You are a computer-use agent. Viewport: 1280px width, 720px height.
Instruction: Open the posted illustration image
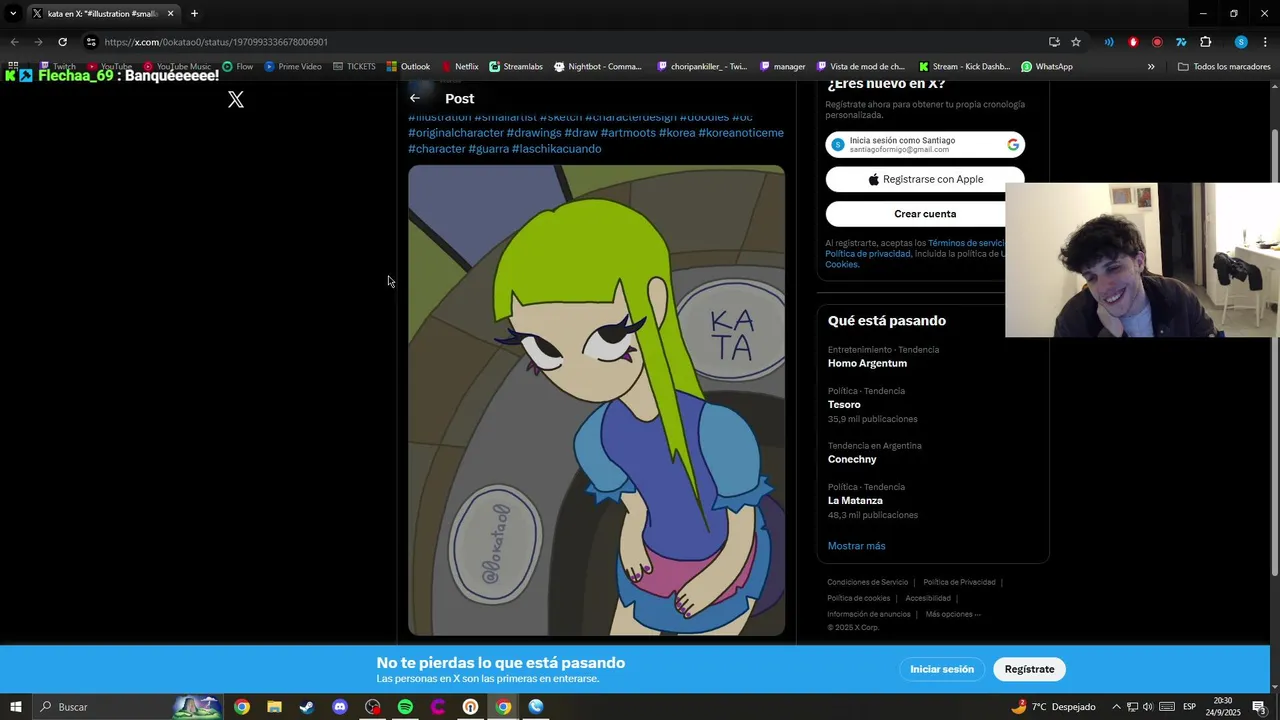pyautogui.click(x=596, y=400)
